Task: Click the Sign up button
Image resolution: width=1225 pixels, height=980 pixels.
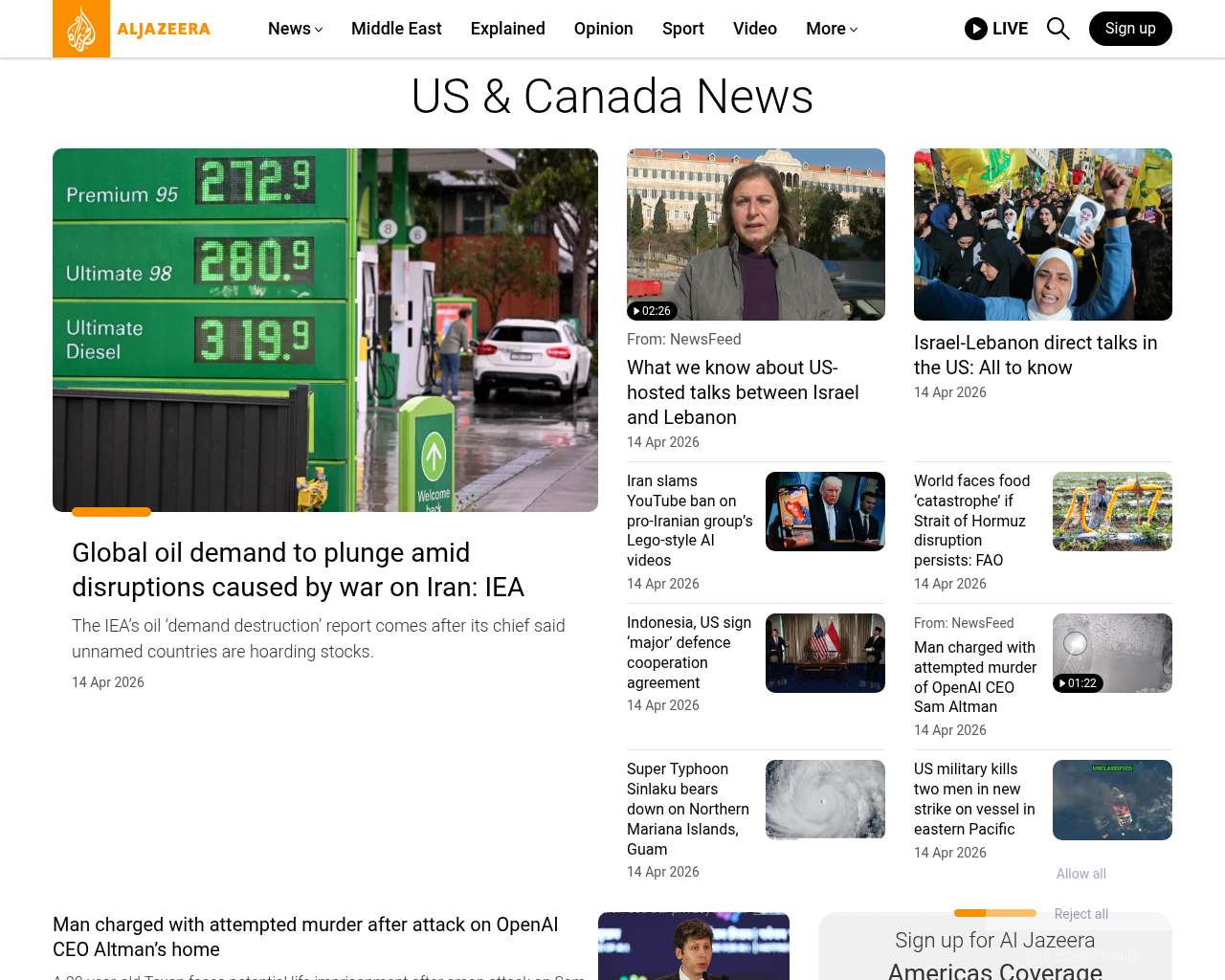Action: coord(1130,29)
